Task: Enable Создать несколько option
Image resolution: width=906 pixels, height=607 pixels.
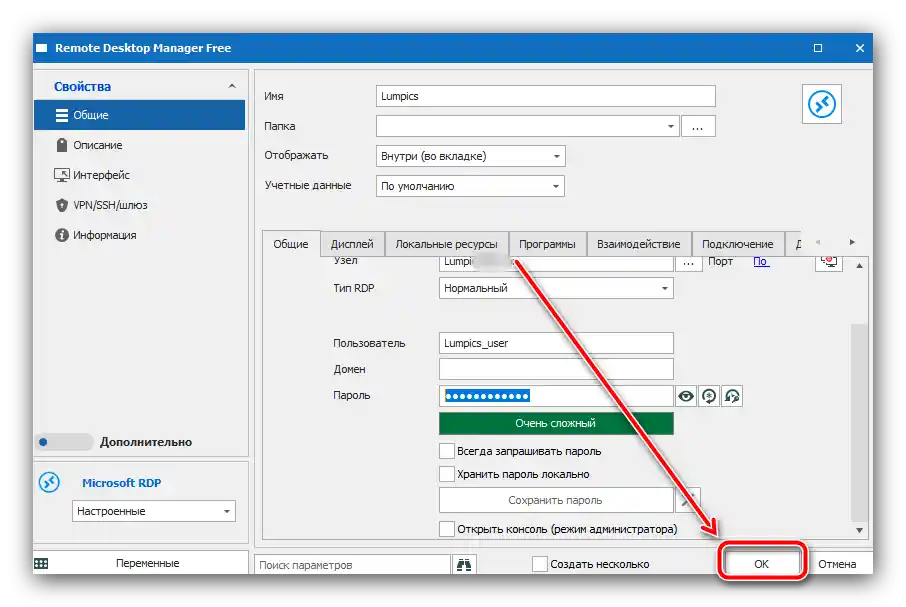Action: pos(537,563)
